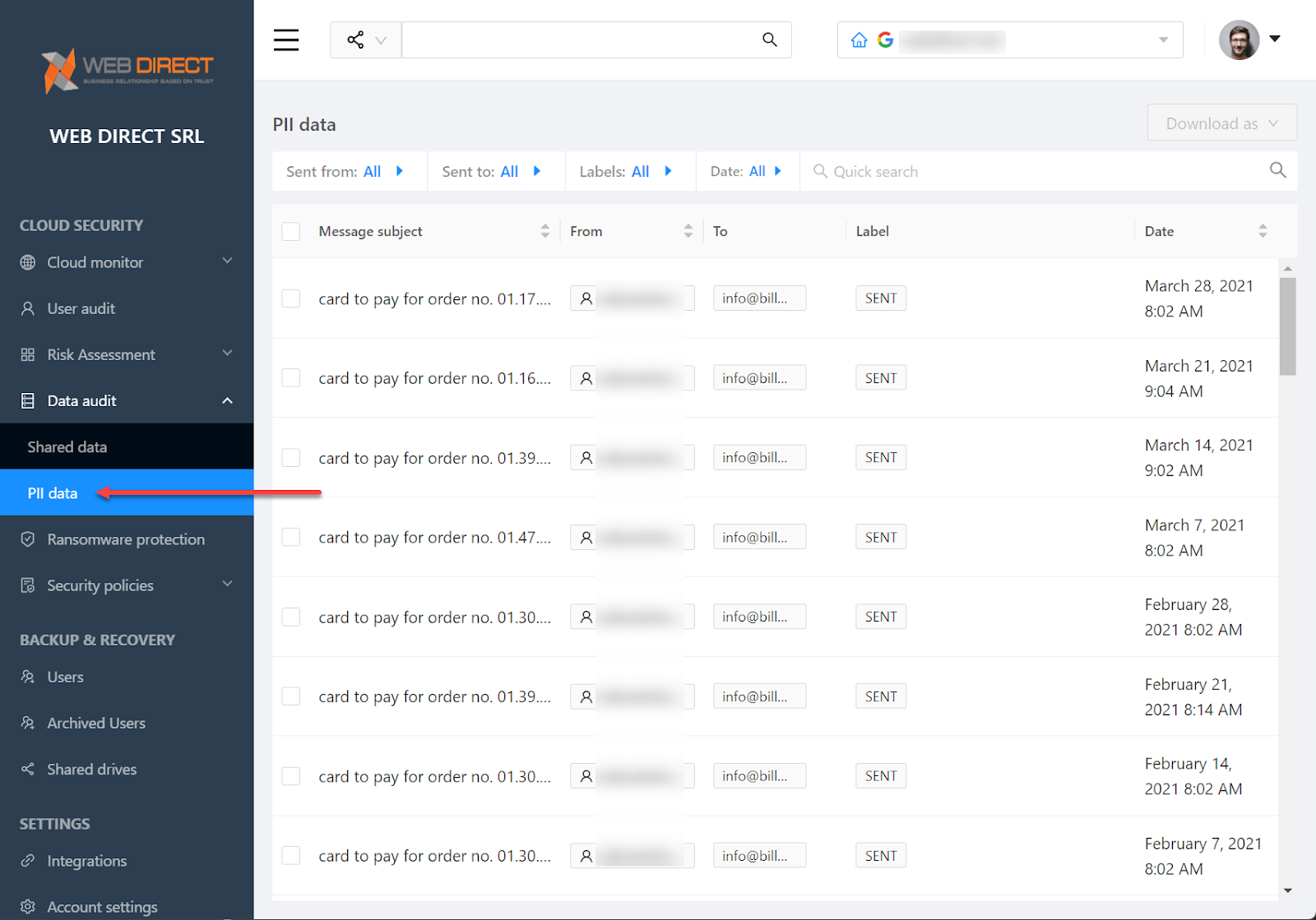Open the Shared data page
This screenshot has height=920, width=1316.
coord(67,446)
